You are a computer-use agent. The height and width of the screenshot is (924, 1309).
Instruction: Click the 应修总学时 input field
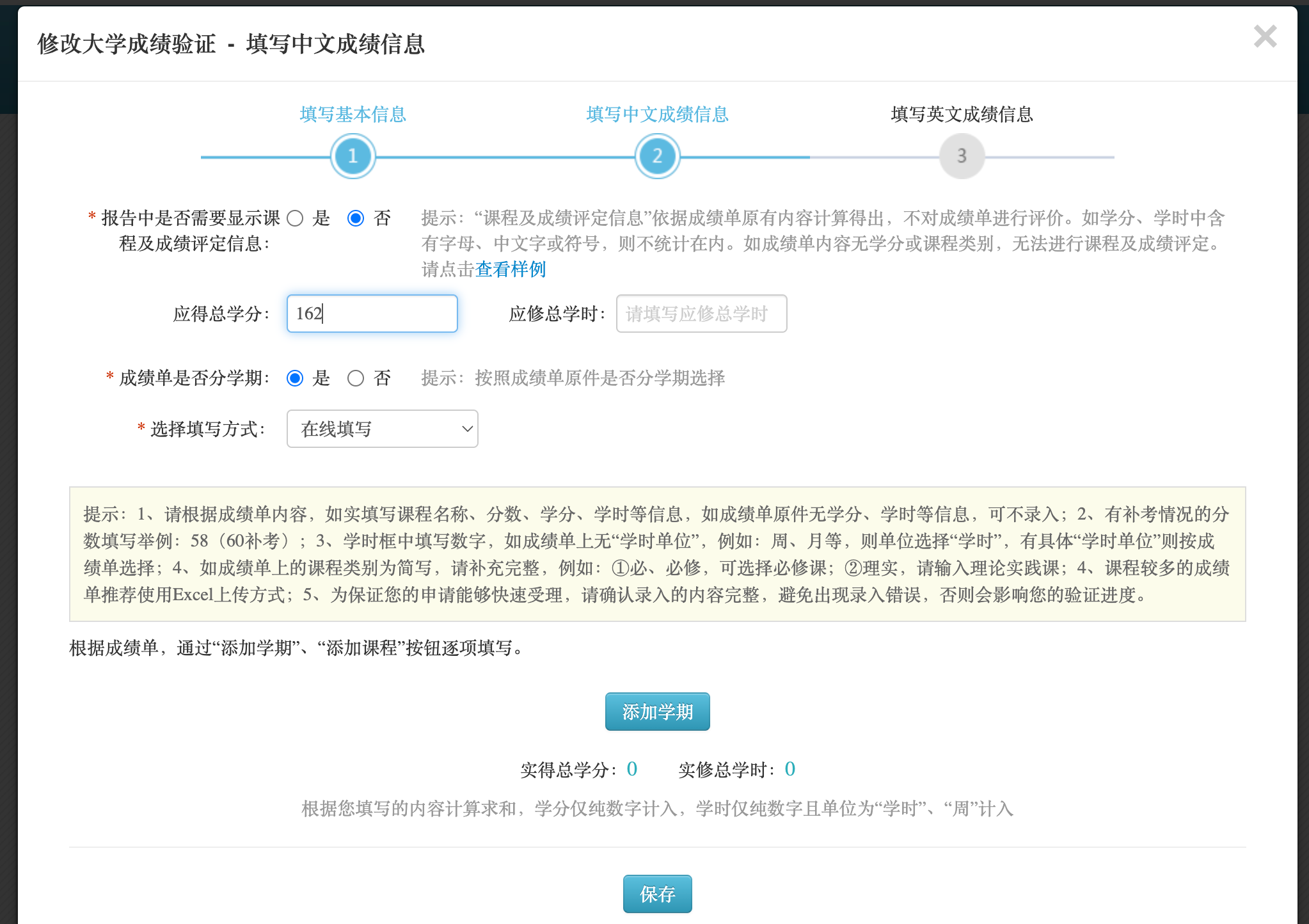coord(701,314)
